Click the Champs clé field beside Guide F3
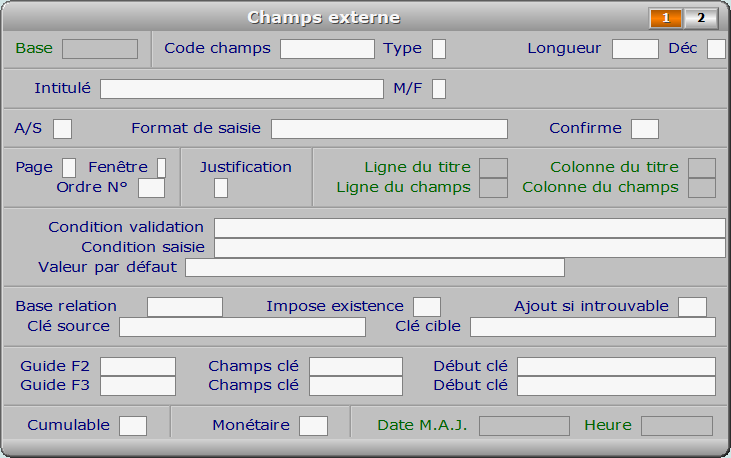 click(356, 386)
